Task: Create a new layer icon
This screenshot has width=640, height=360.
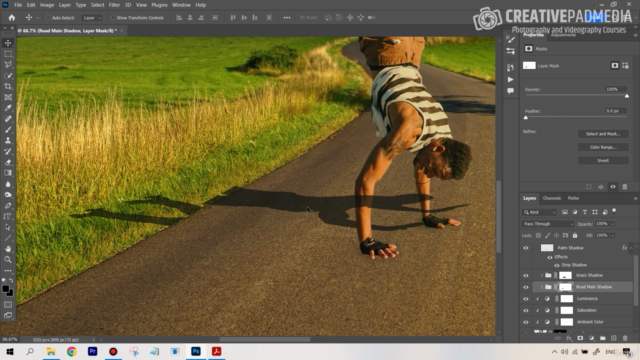Action: [x=613, y=338]
